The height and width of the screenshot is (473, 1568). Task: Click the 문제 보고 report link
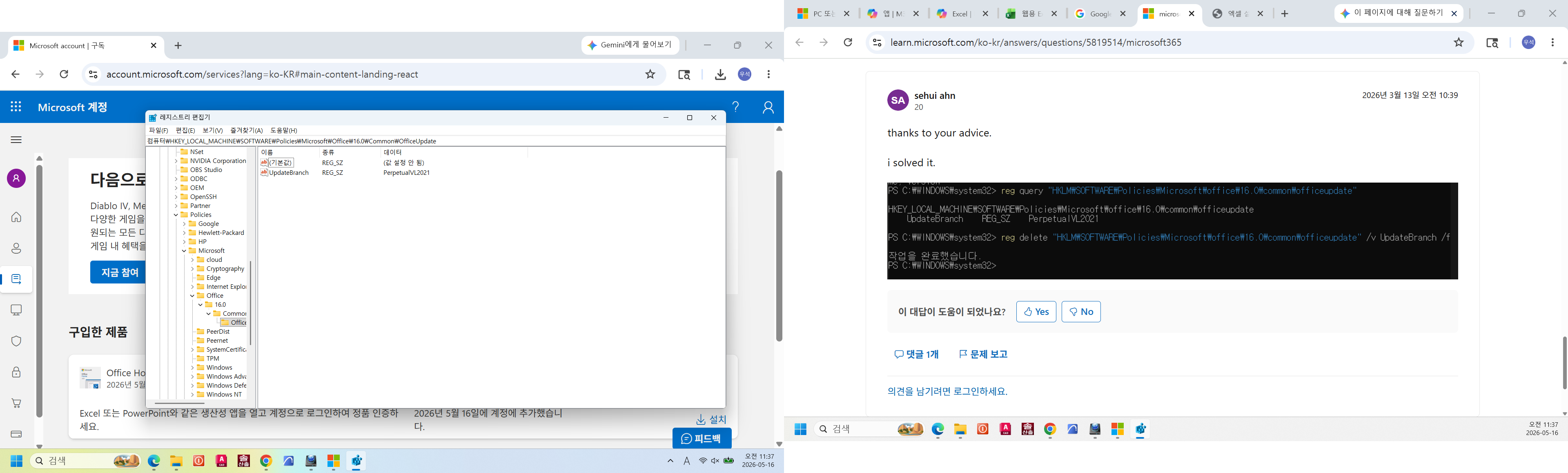click(983, 354)
